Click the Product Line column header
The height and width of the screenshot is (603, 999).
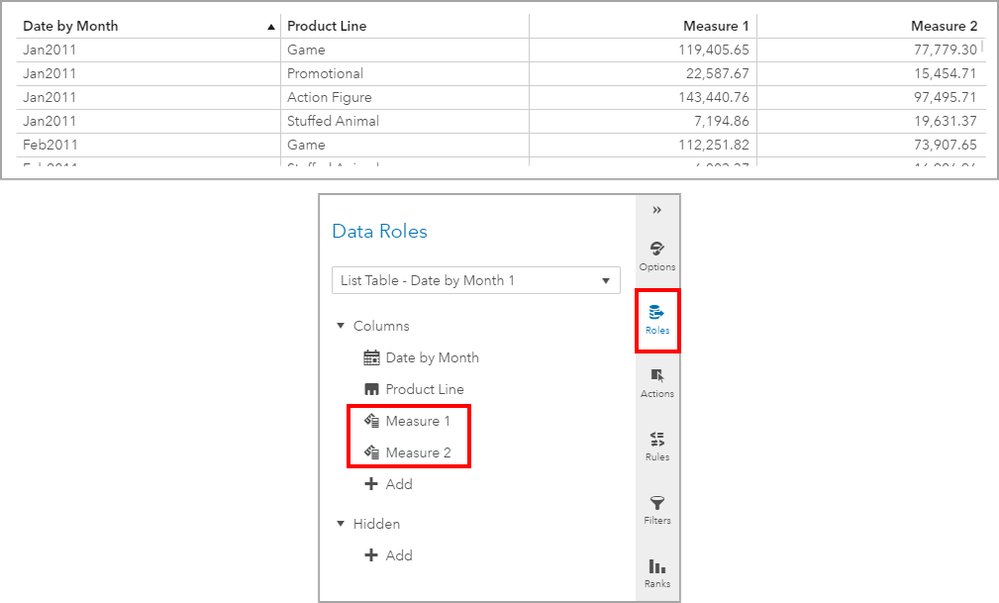click(x=326, y=26)
